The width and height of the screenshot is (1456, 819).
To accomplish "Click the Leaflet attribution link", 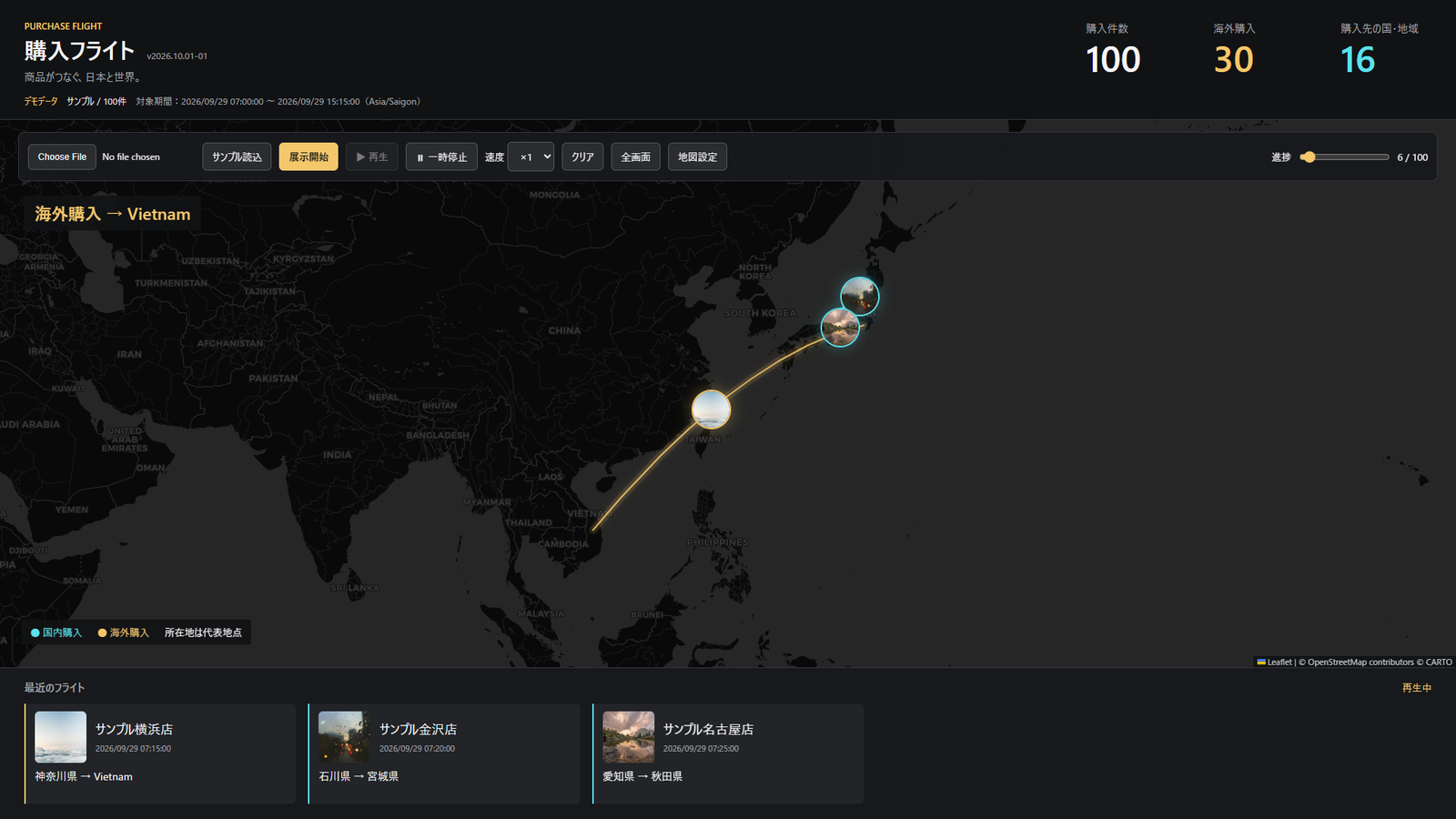I will pos(1274,662).
